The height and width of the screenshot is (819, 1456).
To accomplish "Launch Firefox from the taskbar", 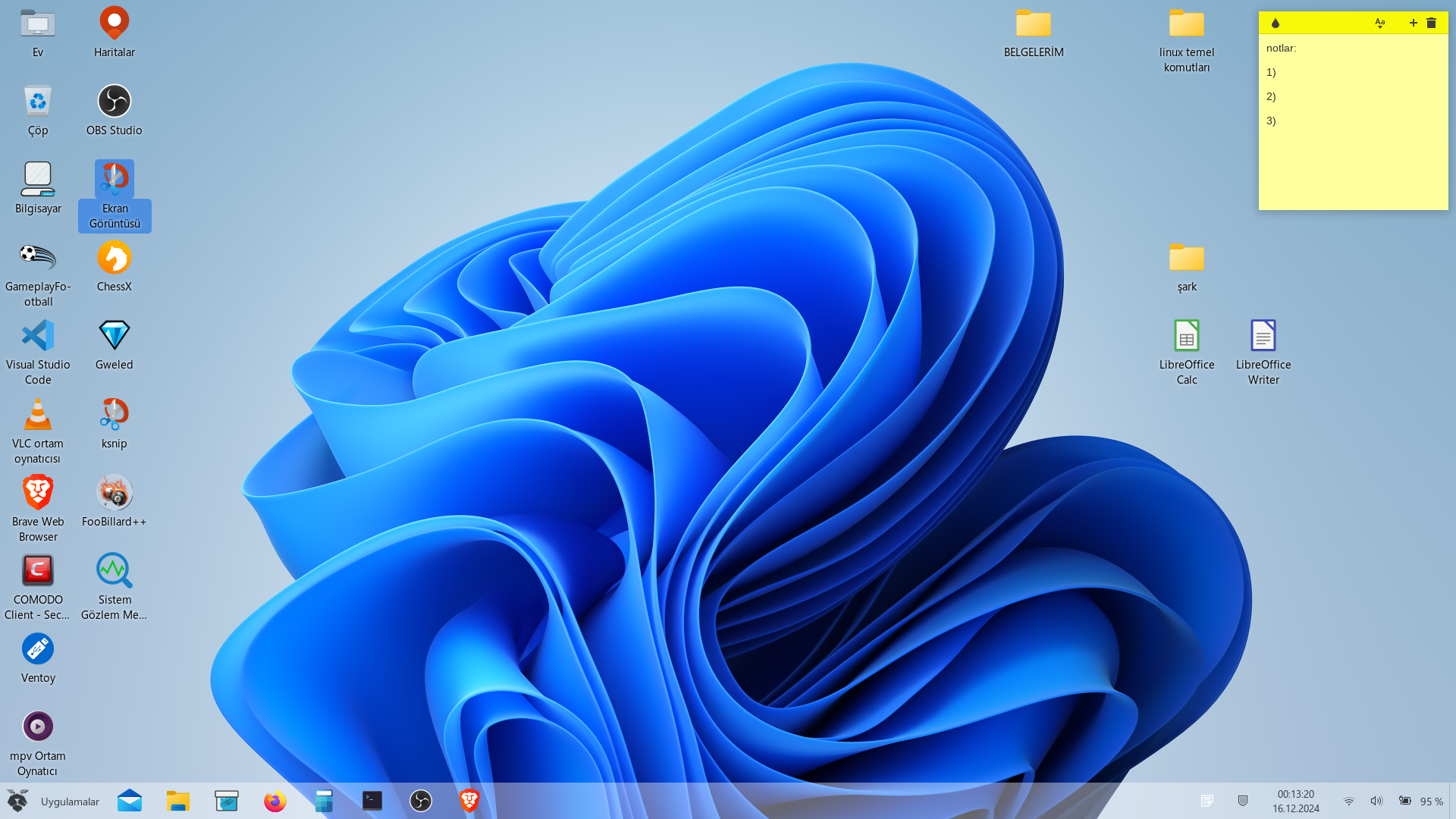I will coord(275,802).
